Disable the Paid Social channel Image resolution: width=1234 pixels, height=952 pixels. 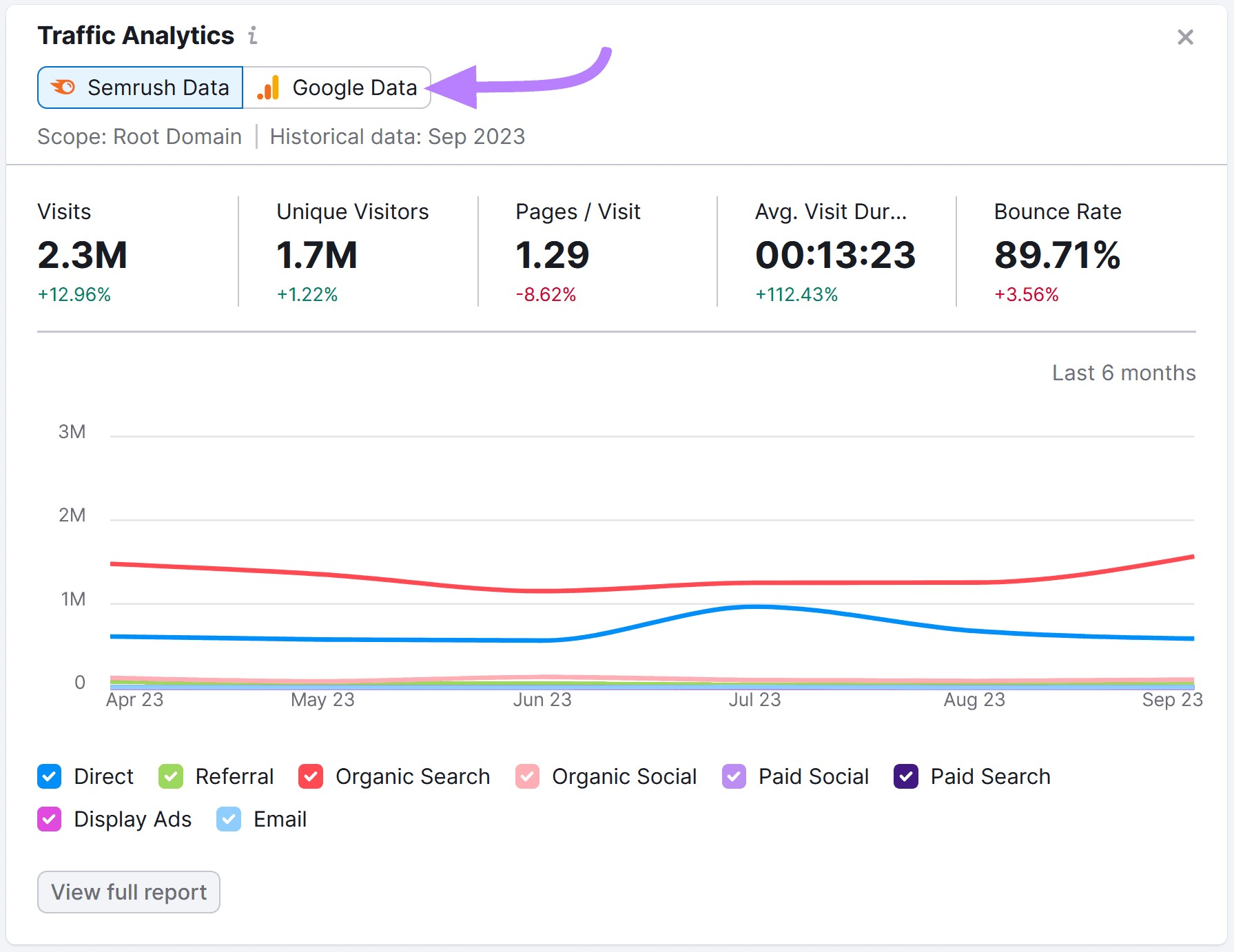click(733, 776)
